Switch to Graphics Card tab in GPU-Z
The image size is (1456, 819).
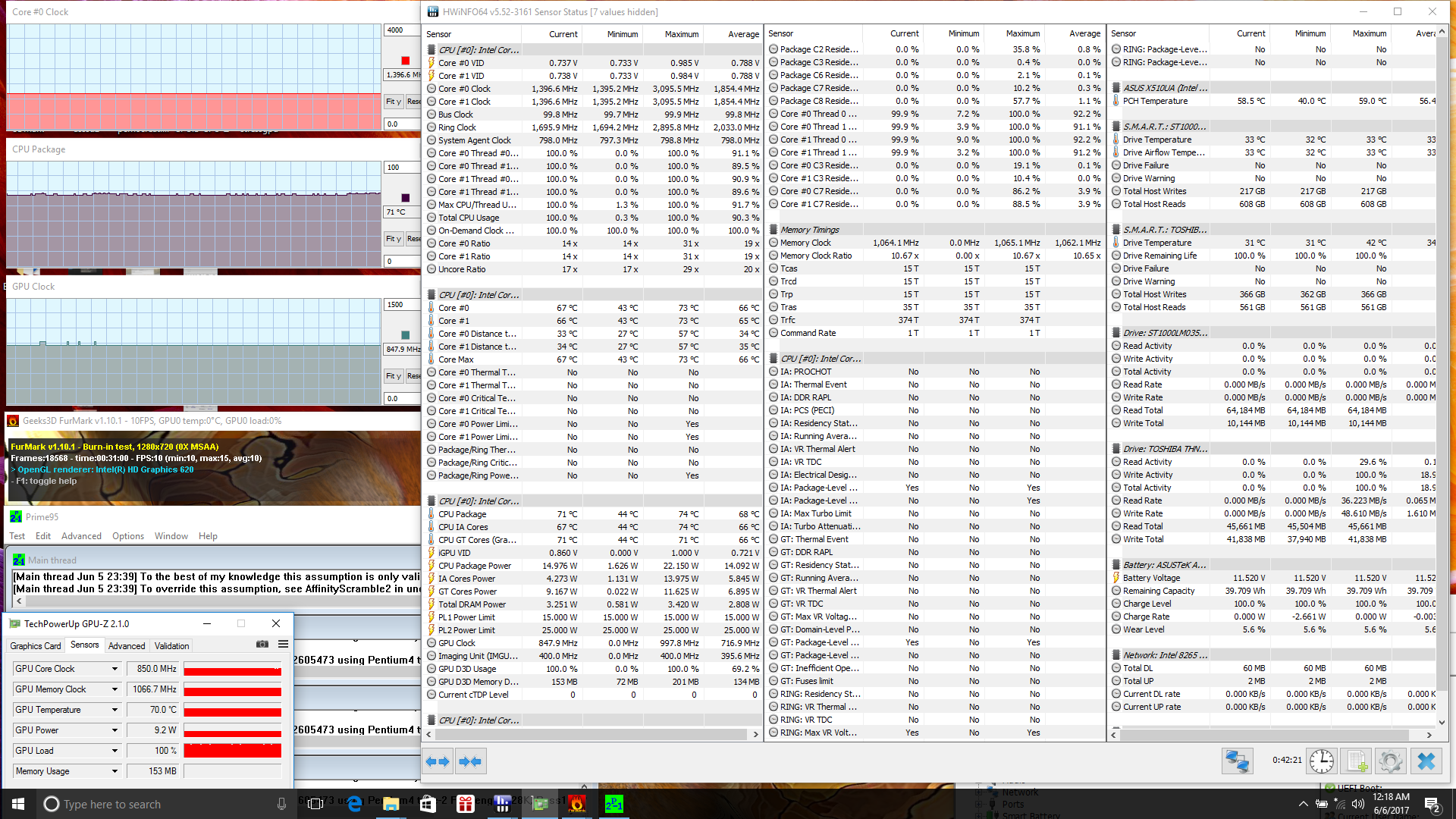(35, 646)
